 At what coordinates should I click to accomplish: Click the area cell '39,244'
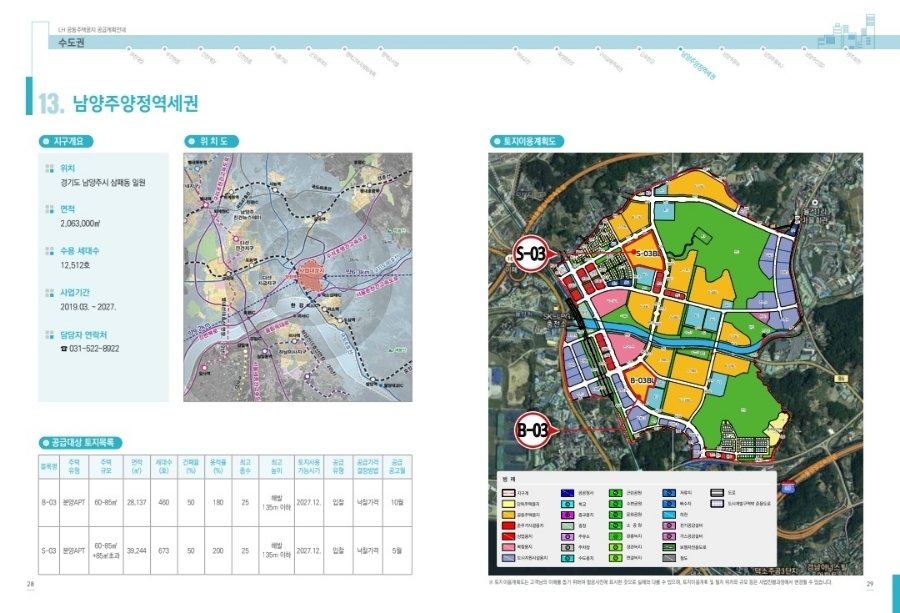[x=137, y=551]
